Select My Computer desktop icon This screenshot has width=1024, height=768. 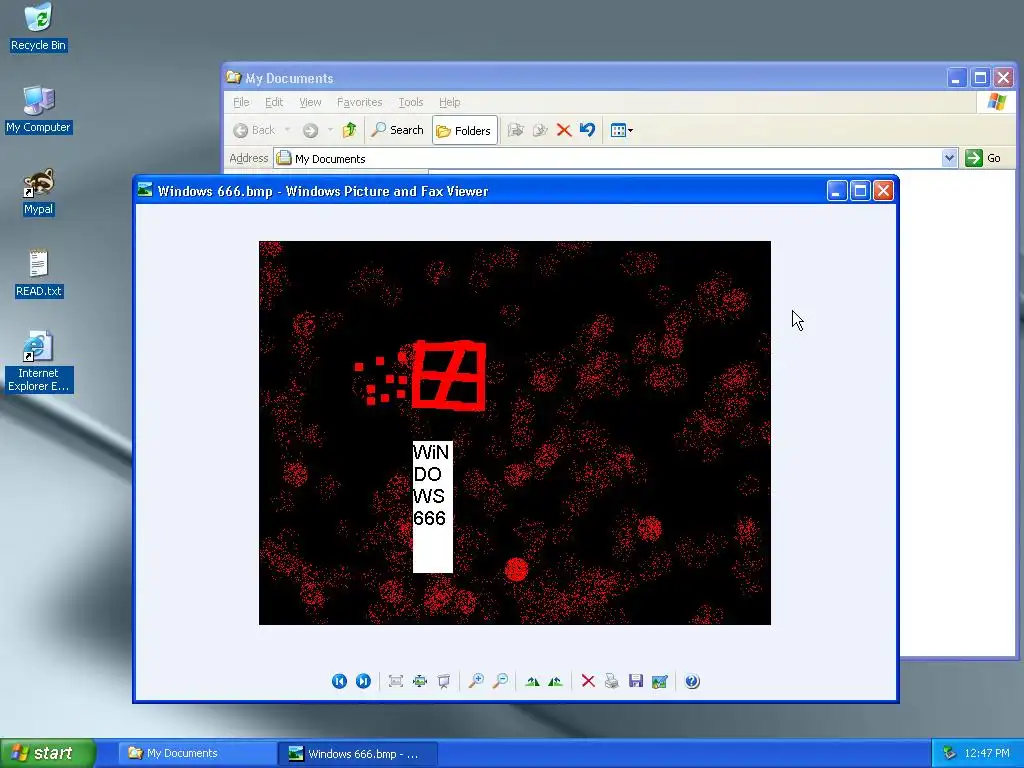(38, 109)
